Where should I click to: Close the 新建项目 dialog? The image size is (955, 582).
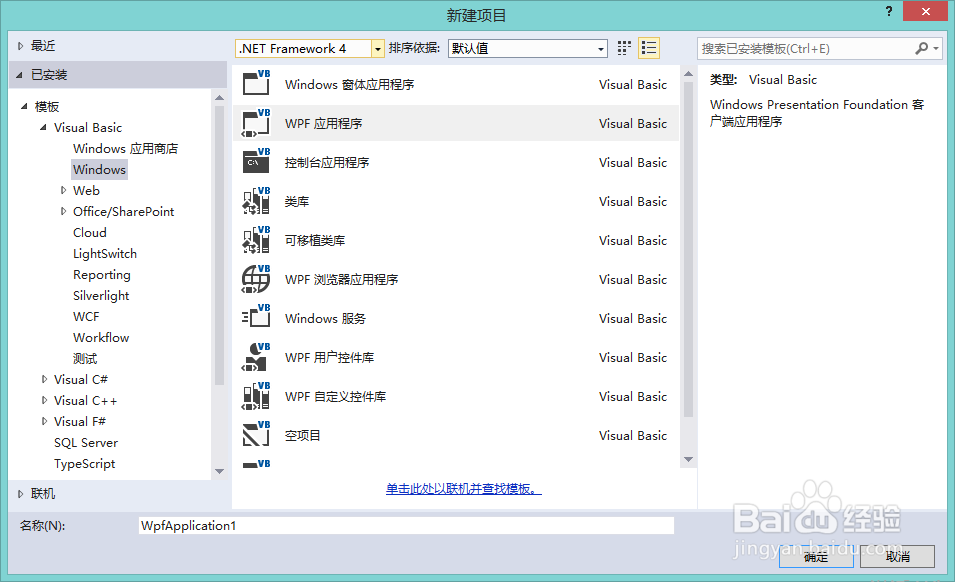[925, 12]
